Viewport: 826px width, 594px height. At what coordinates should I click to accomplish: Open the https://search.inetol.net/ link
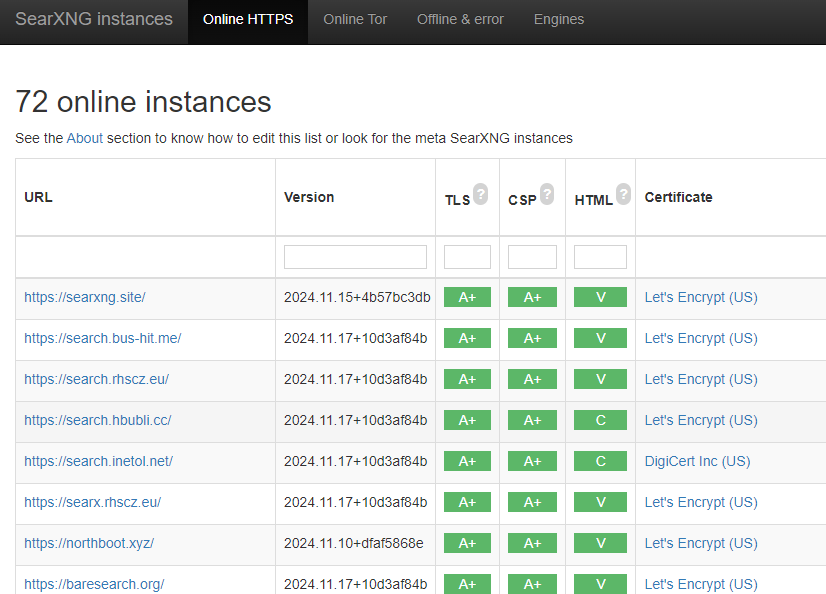coord(99,461)
